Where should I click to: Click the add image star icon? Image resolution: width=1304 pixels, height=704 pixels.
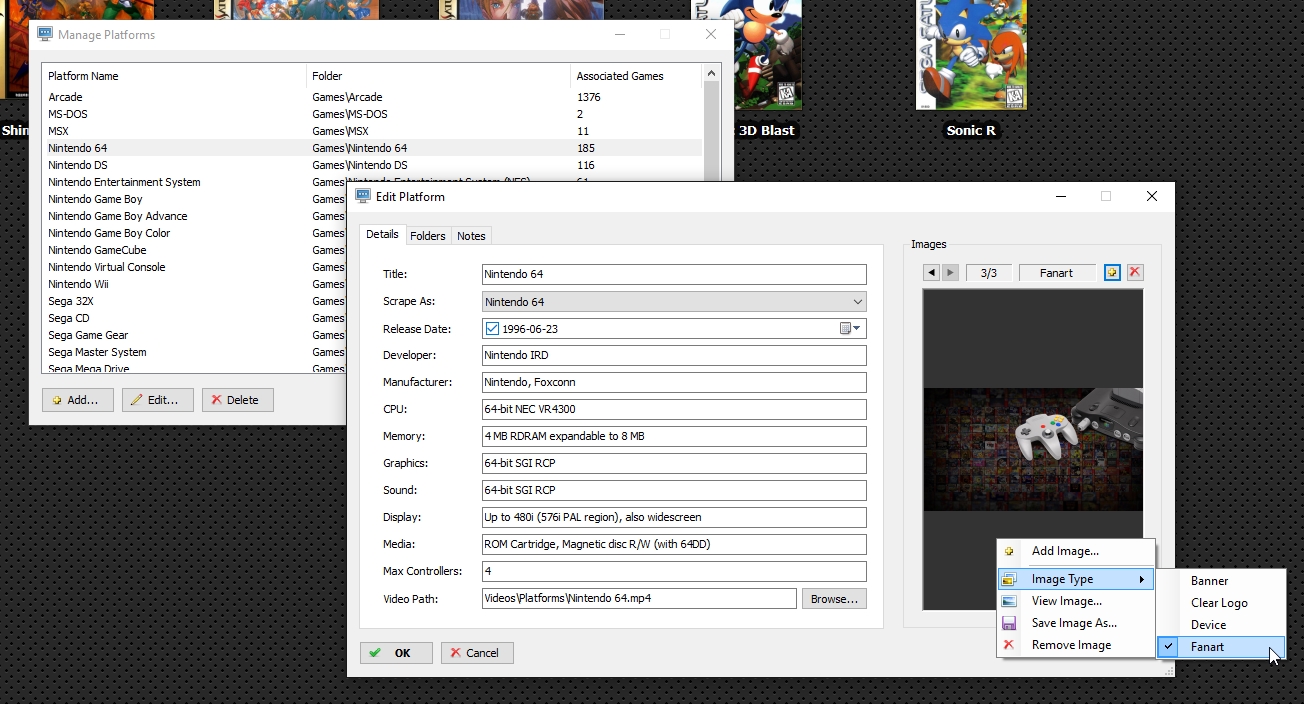click(x=1112, y=273)
